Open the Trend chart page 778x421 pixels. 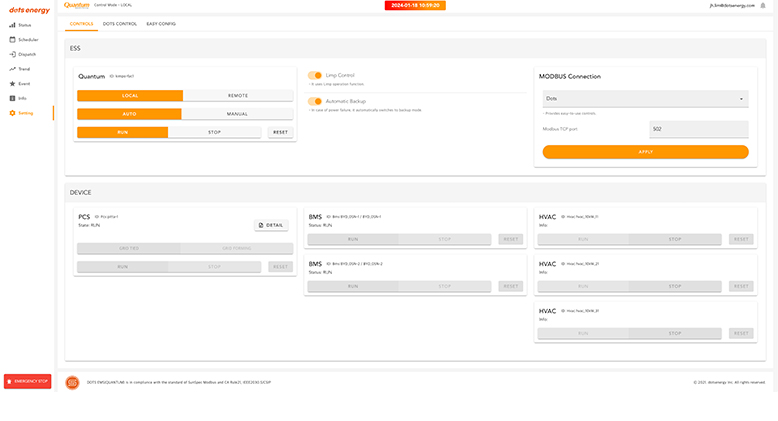coord(24,69)
